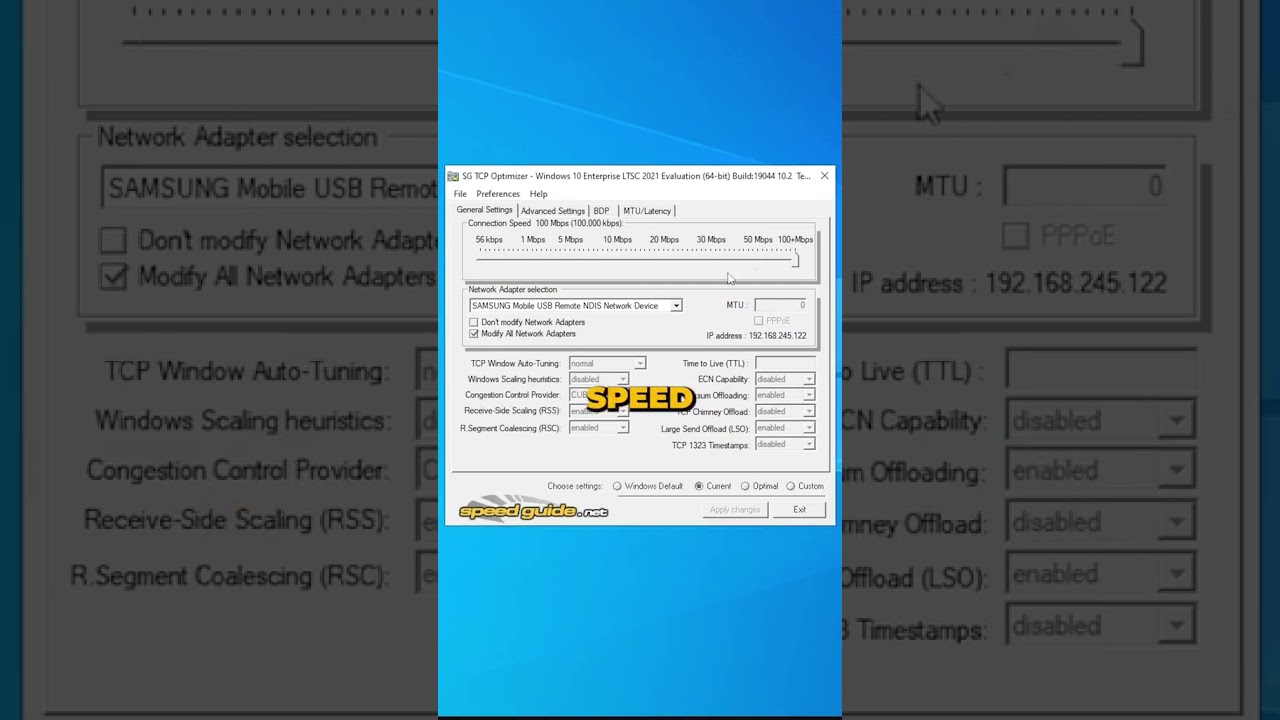The width and height of the screenshot is (1280, 720).
Task: Click the Exit button
Action: coord(800,510)
